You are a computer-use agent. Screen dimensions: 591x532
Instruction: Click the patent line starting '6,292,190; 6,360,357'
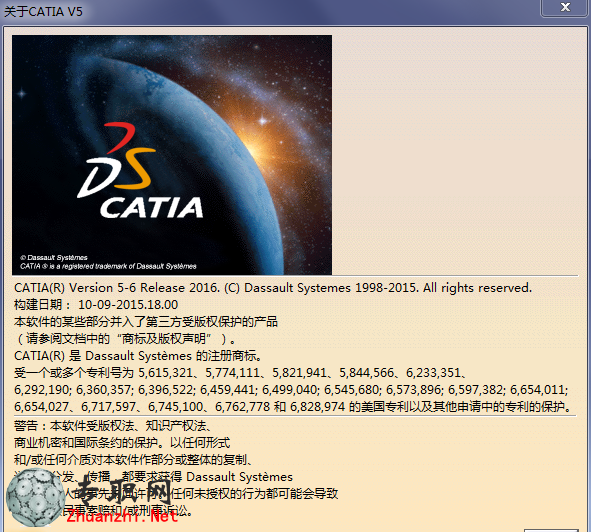tap(291, 389)
